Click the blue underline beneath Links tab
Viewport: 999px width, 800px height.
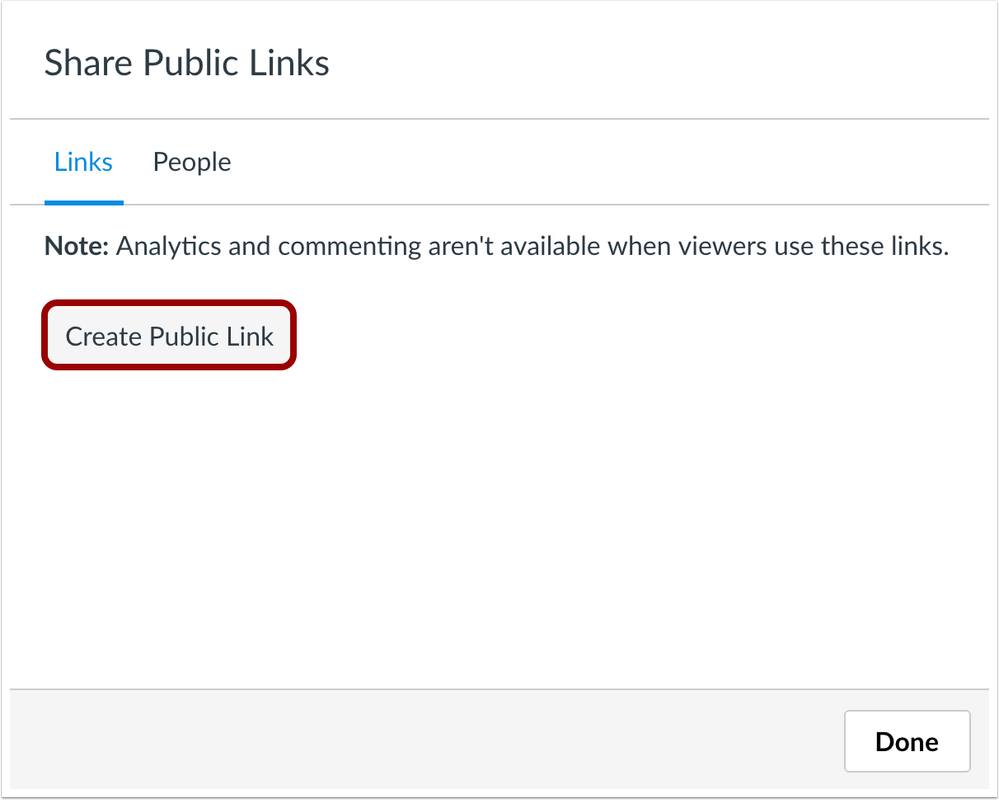83,202
